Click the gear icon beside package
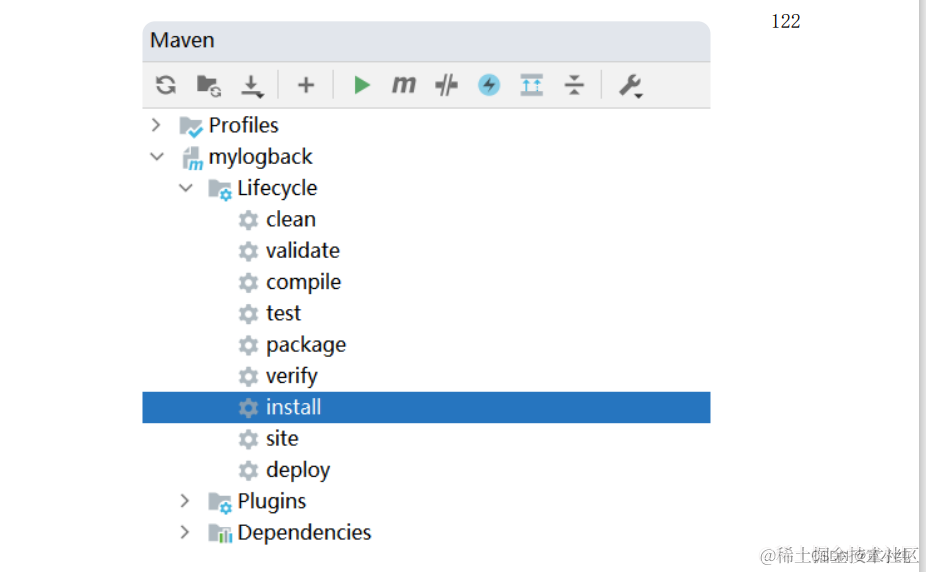Viewport: 926px width, 572px height. click(x=249, y=345)
